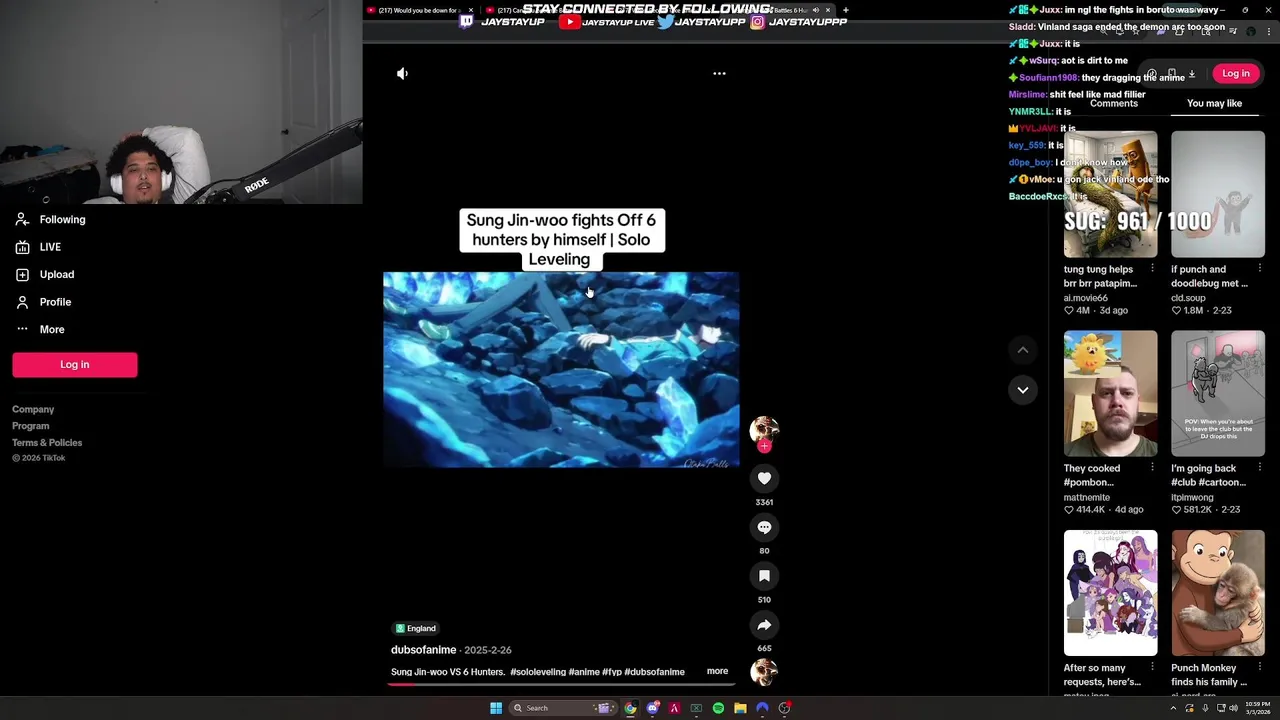
Task: Open OBS Studio from the taskbar
Action: pyautogui.click(x=784, y=708)
